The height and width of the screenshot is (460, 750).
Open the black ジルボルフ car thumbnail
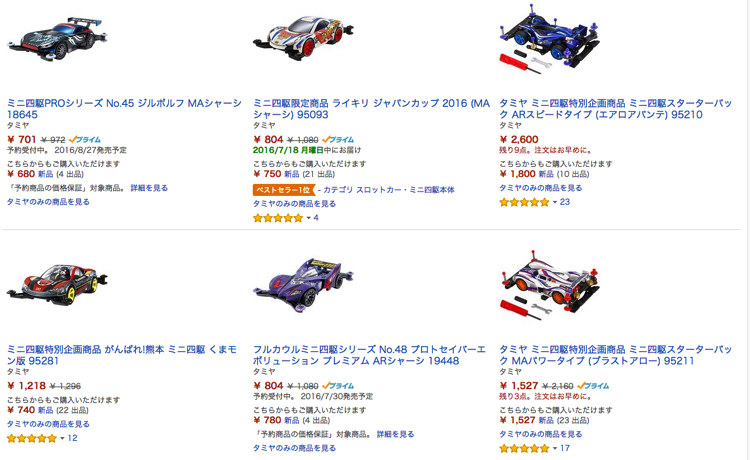pyautogui.click(x=57, y=39)
